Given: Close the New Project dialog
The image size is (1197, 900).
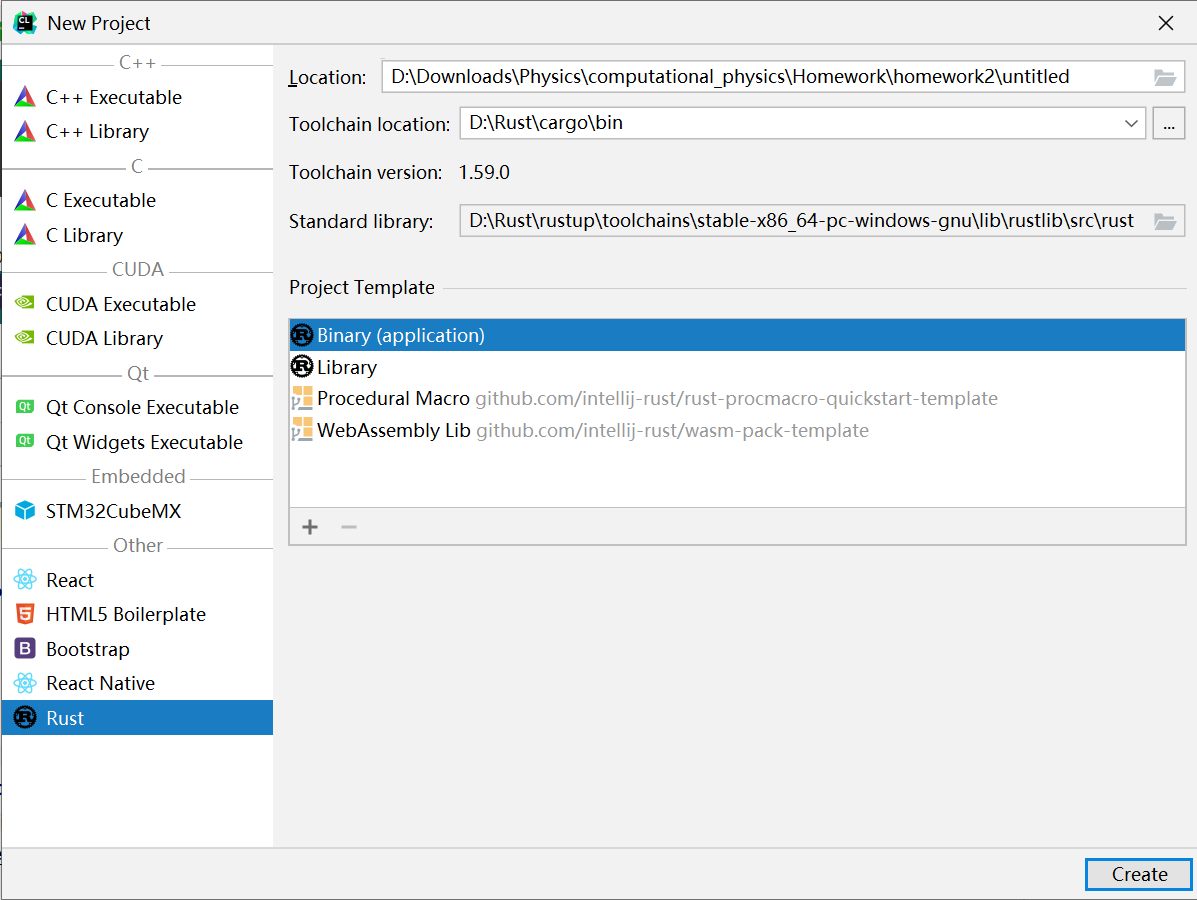Looking at the screenshot, I should (1166, 23).
